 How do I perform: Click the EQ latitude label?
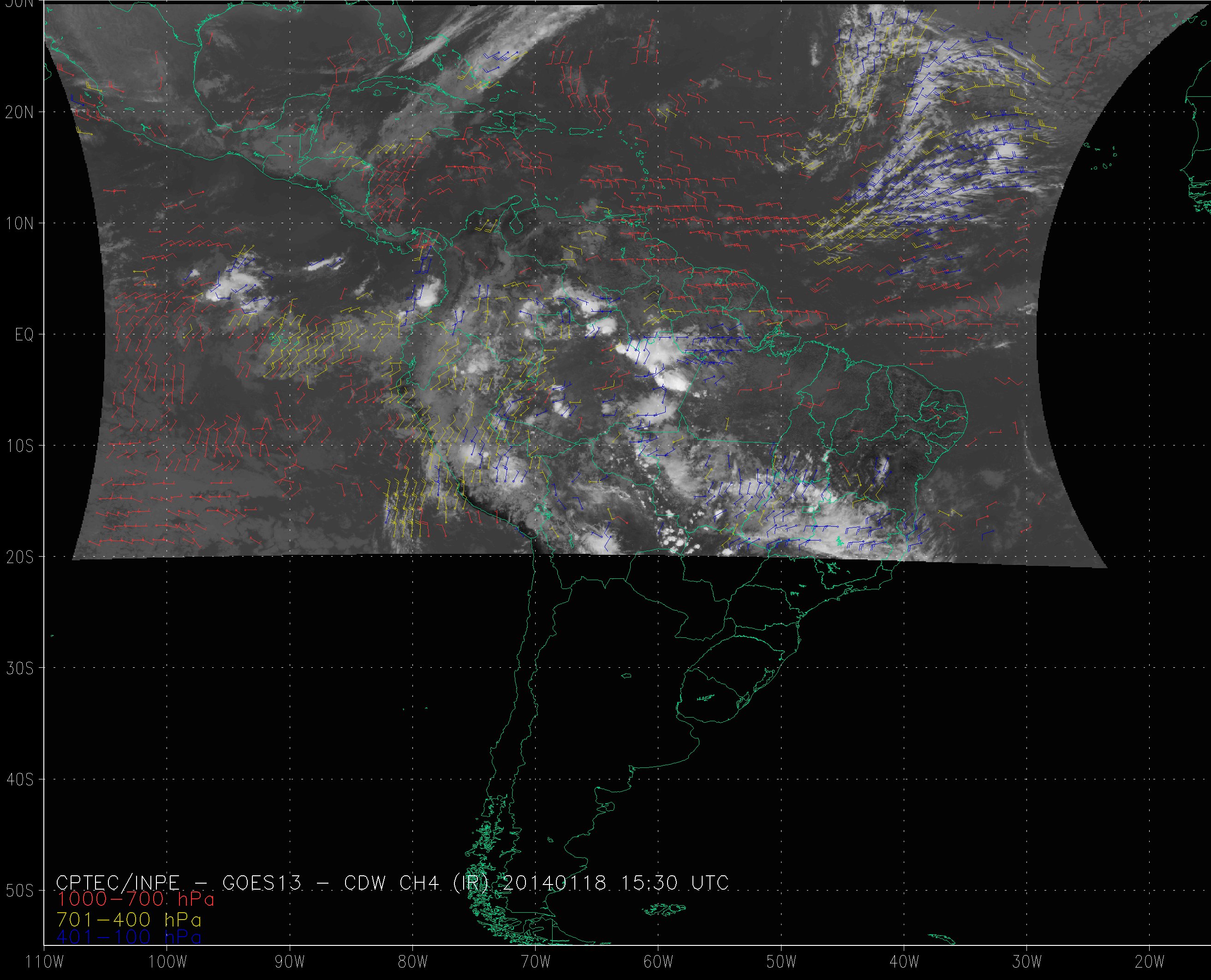click(x=24, y=335)
